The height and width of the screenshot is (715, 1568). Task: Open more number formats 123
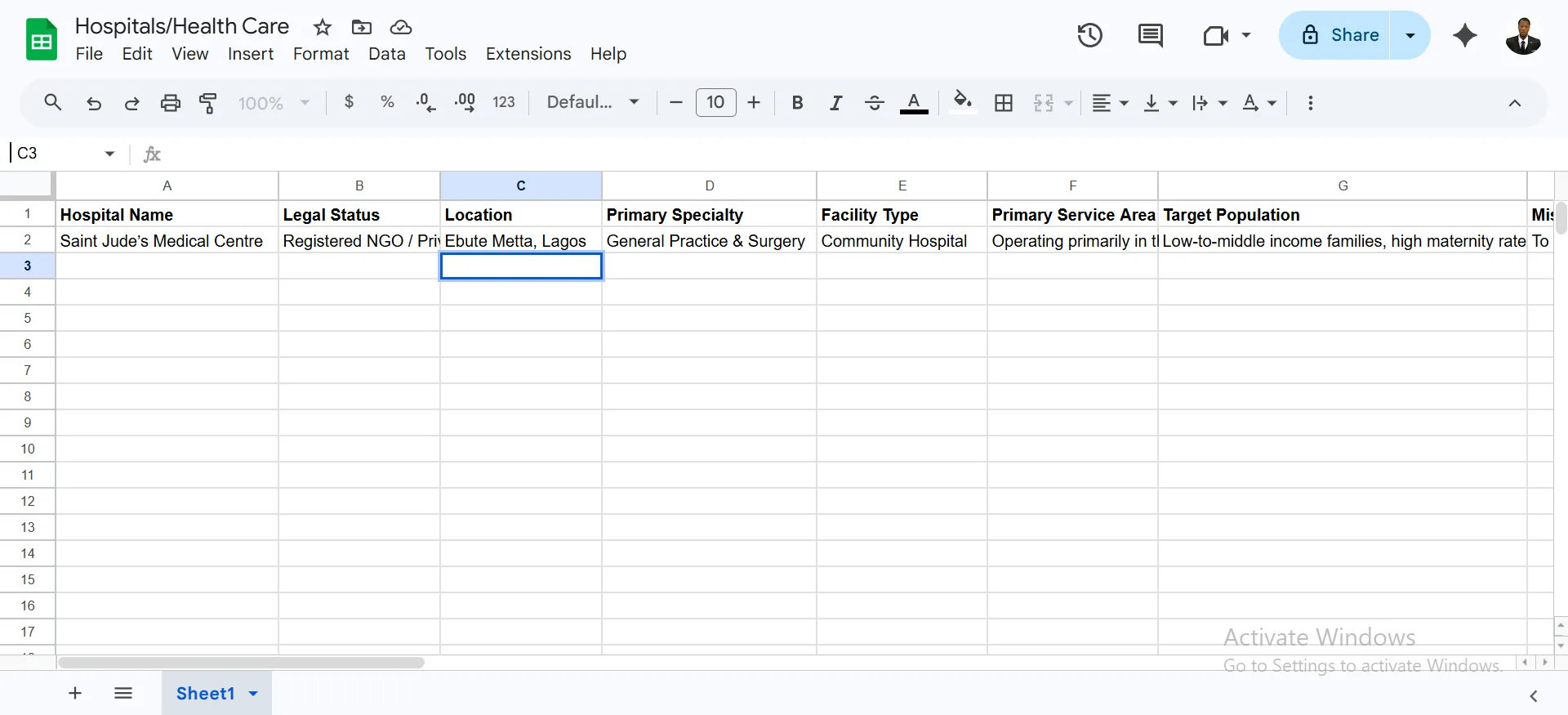504,102
